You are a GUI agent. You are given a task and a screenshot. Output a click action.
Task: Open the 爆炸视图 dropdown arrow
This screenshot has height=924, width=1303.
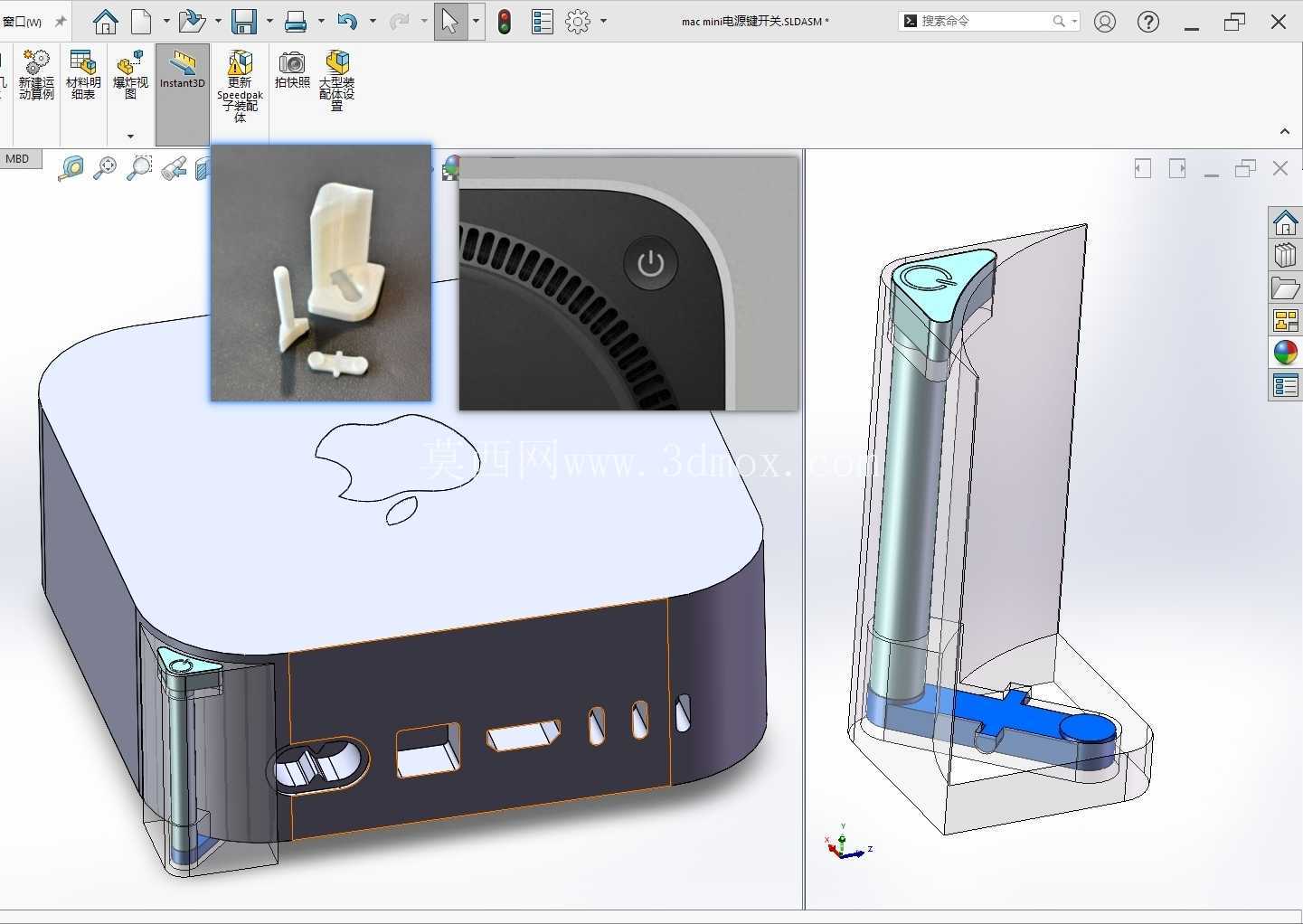tap(130, 137)
